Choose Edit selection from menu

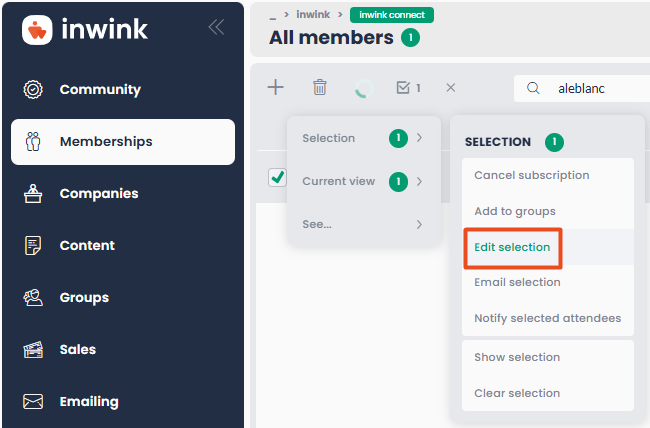pos(512,248)
